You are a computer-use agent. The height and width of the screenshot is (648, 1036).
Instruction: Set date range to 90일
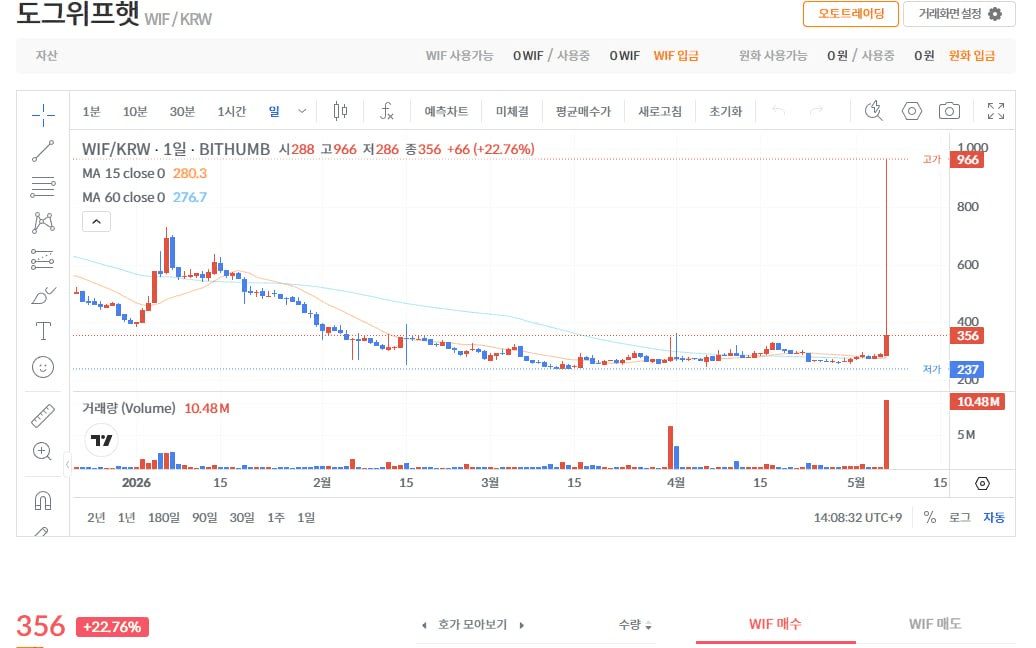coord(204,517)
